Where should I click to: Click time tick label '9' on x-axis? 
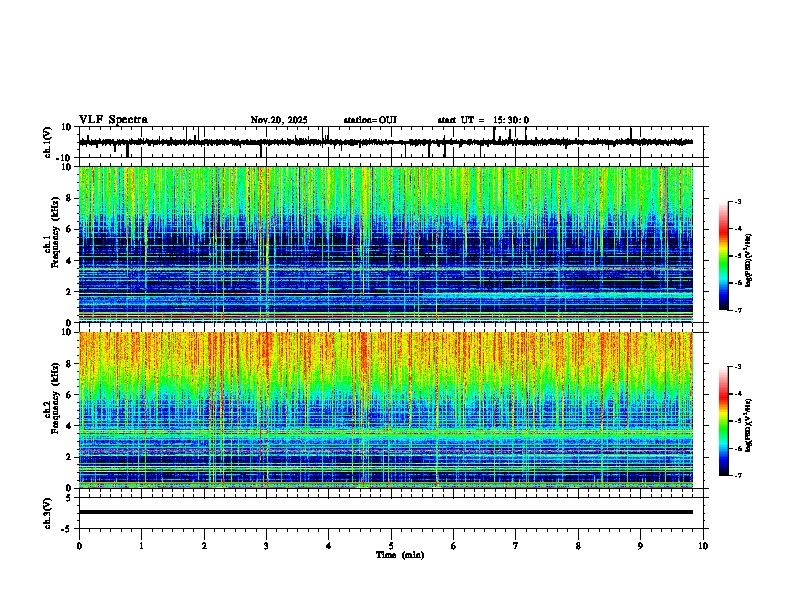pyautogui.click(x=640, y=546)
